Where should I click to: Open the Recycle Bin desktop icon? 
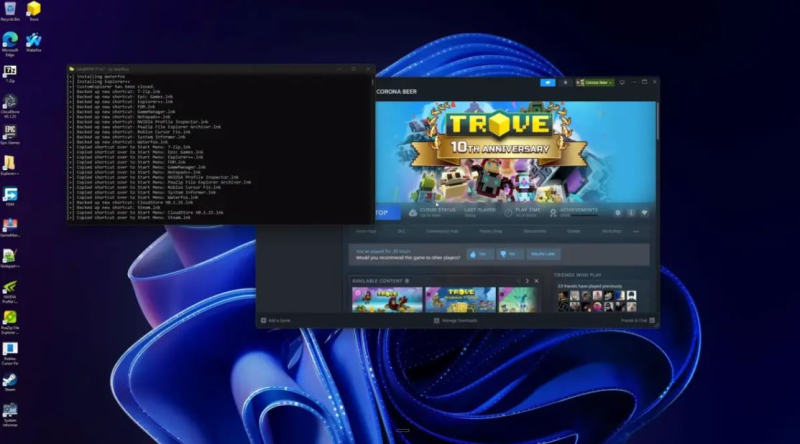tap(10, 11)
